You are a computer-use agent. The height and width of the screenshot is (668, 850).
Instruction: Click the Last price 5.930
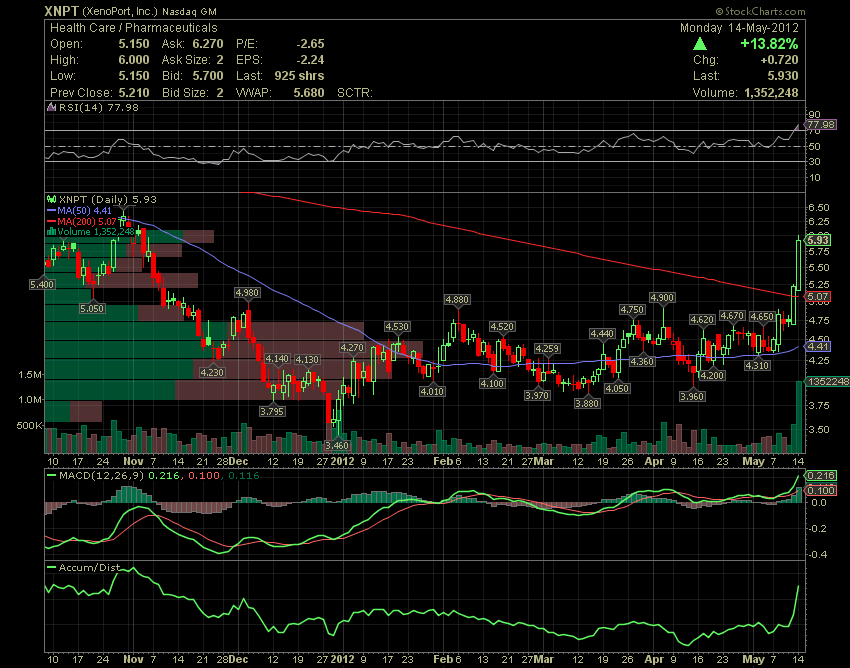783,76
